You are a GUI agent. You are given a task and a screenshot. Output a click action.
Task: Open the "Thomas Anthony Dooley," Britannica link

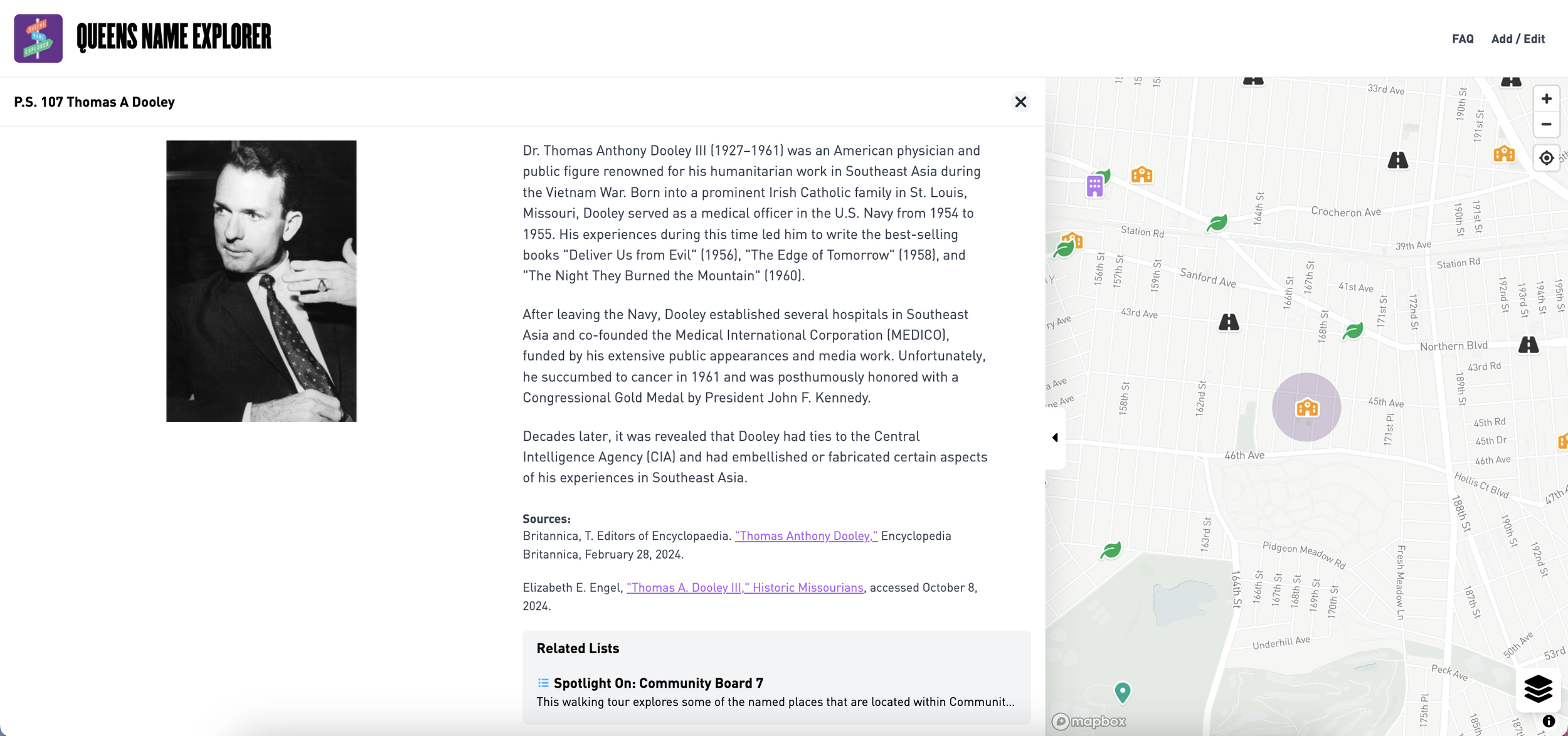point(805,535)
